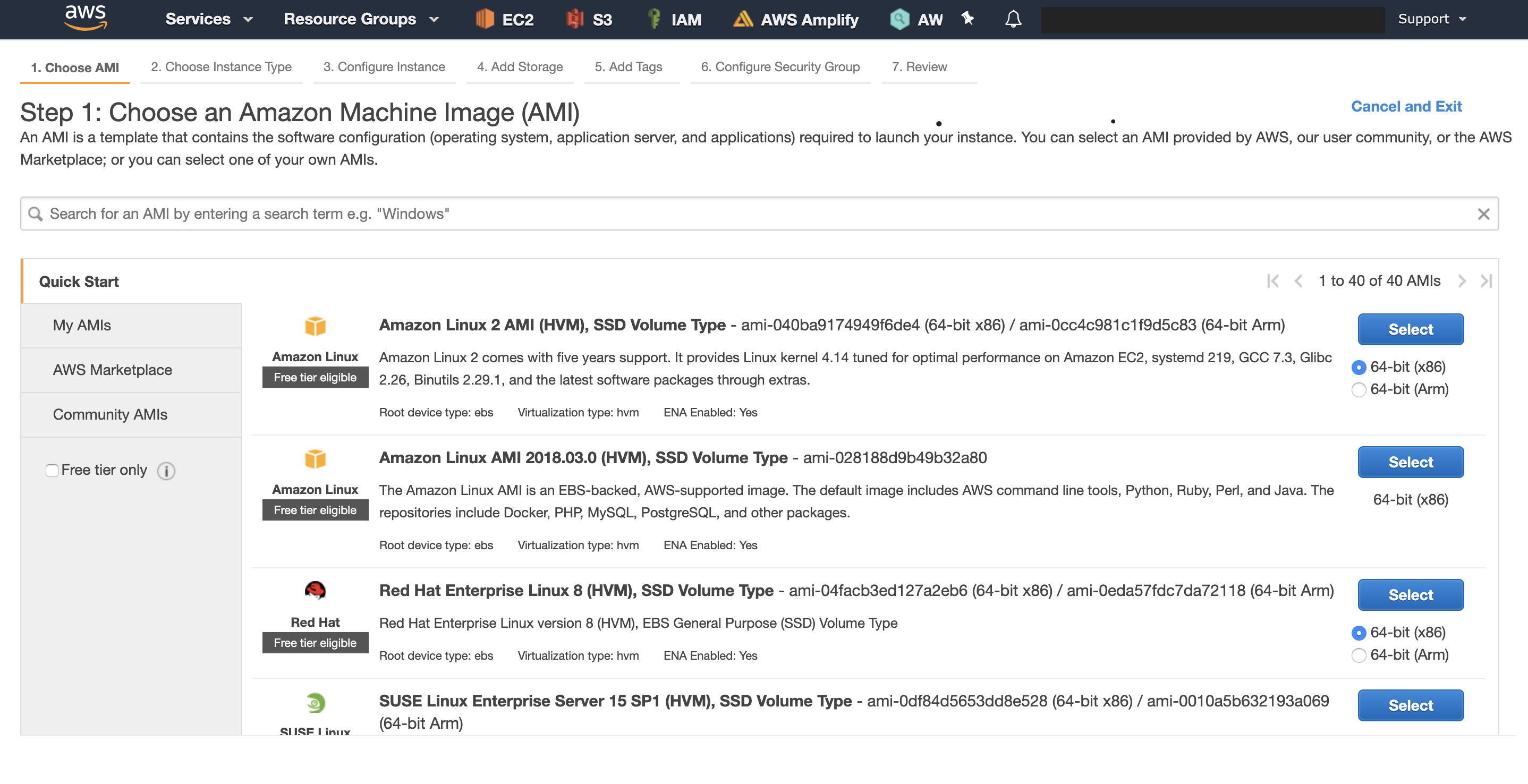Click Cancel and Exit link

[x=1406, y=107]
